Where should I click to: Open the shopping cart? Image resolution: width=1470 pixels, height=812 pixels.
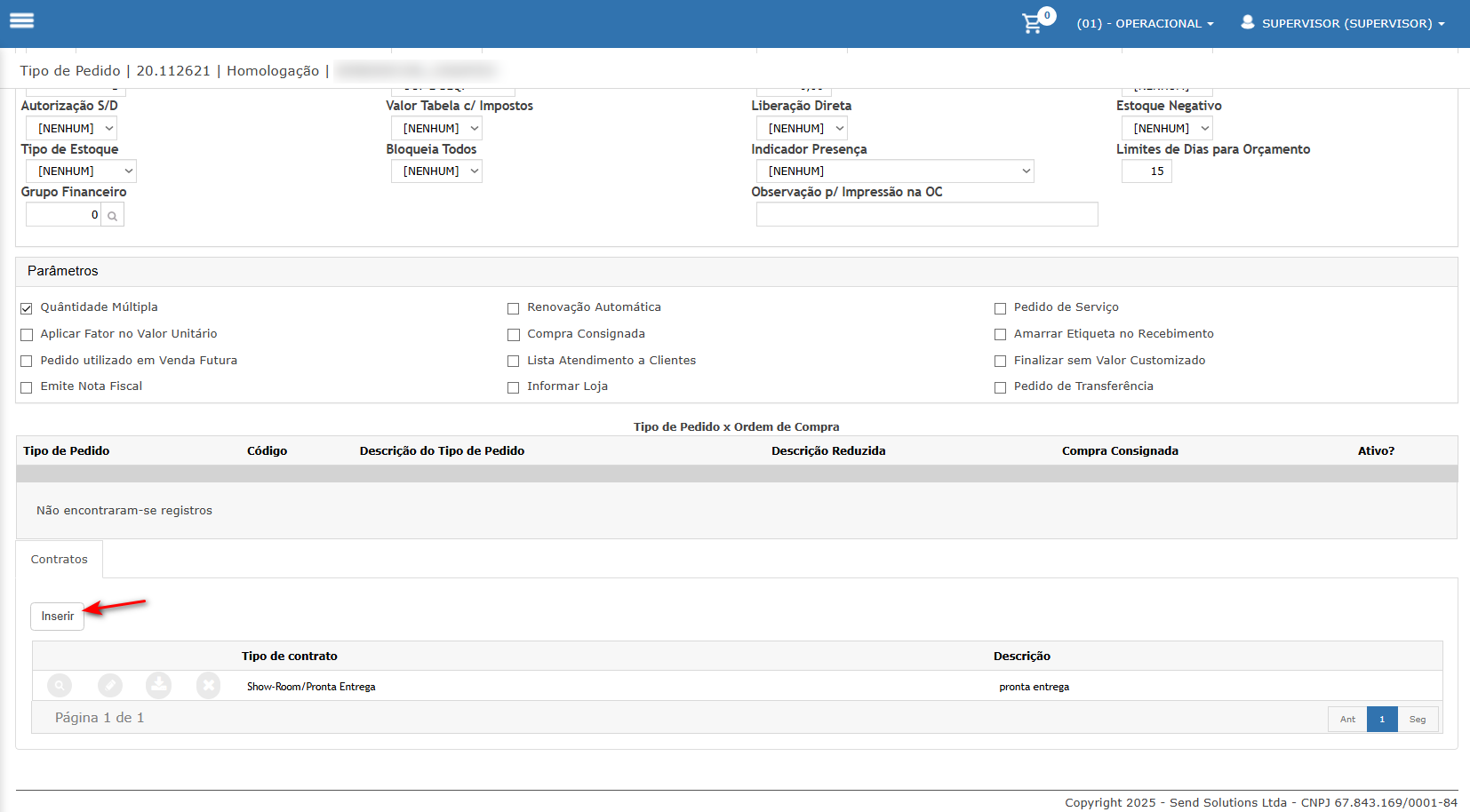(1032, 23)
